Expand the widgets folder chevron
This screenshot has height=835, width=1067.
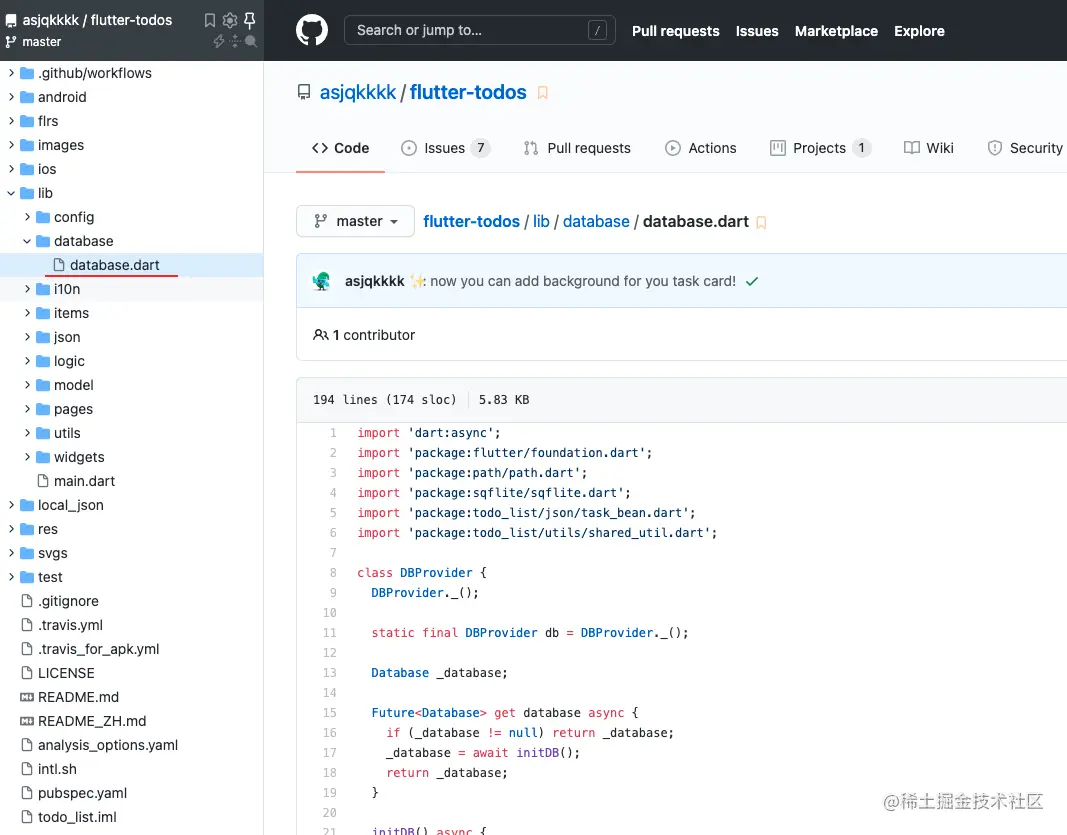pos(27,457)
